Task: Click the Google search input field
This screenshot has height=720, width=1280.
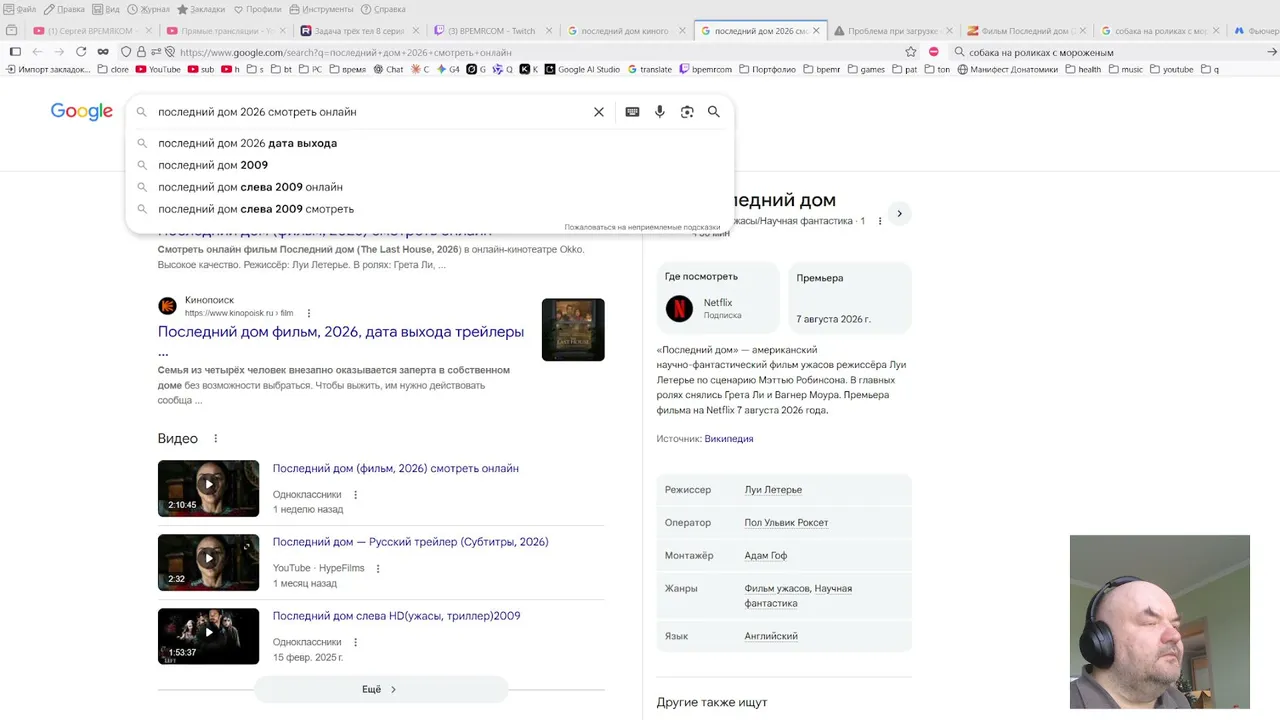Action: 370,112
